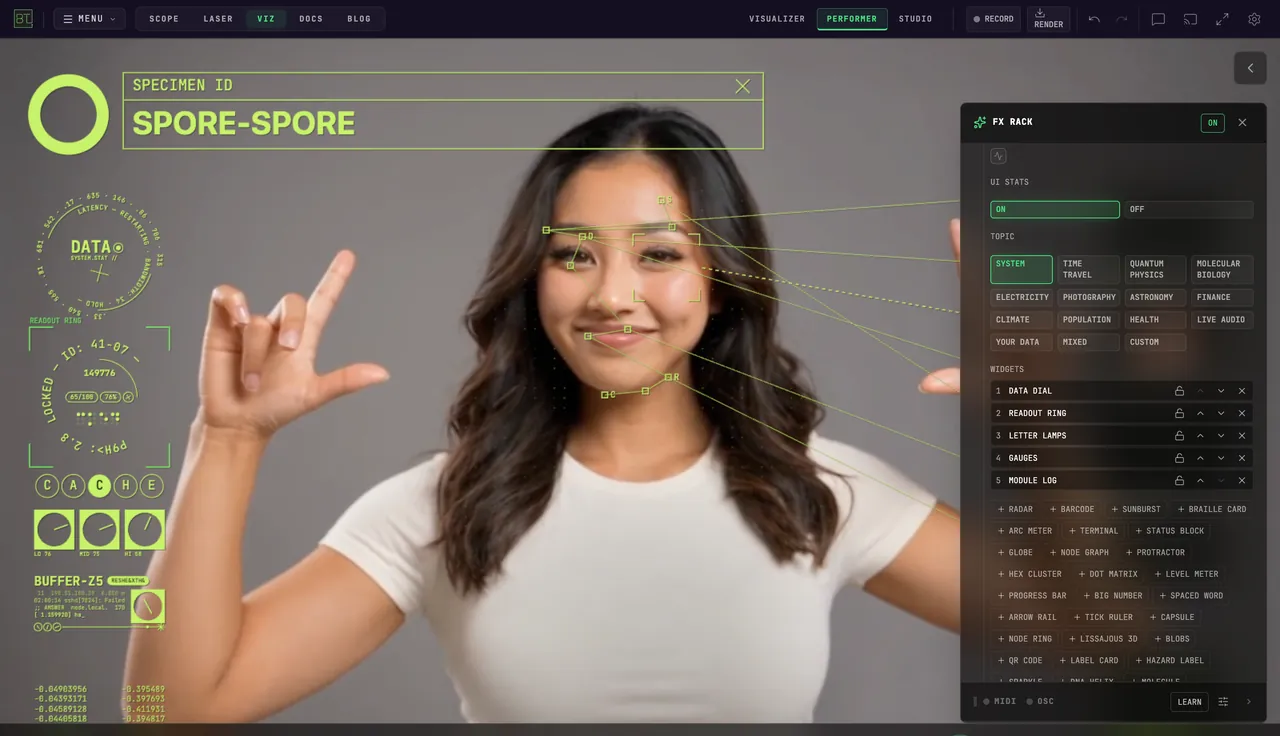This screenshot has height=736, width=1280.
Task: Set UI Stats to OFF
Action: (x=1189, y=209)
